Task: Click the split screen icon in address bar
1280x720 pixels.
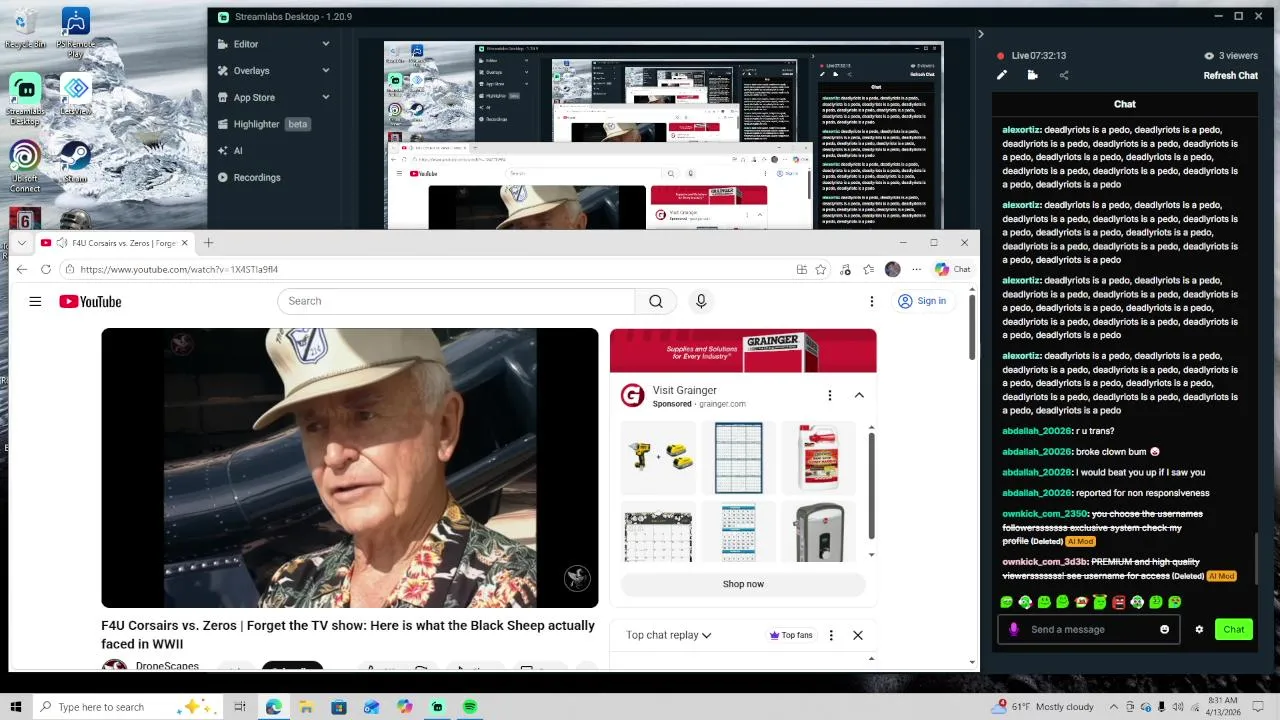Action: 801,269
